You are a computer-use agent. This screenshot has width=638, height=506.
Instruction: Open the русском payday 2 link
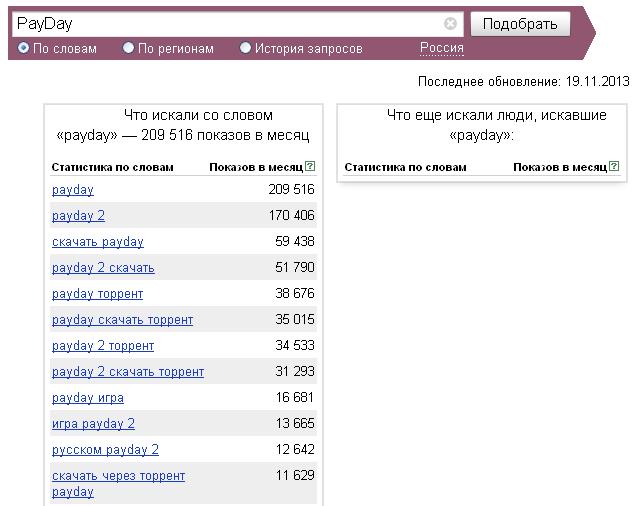pos(105,450)
